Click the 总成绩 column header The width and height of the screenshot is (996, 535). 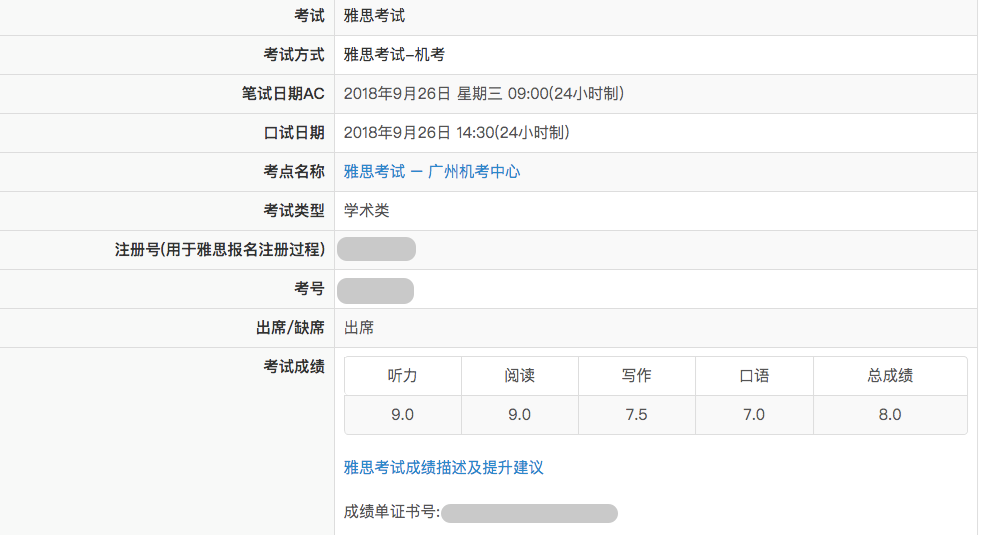890,376
